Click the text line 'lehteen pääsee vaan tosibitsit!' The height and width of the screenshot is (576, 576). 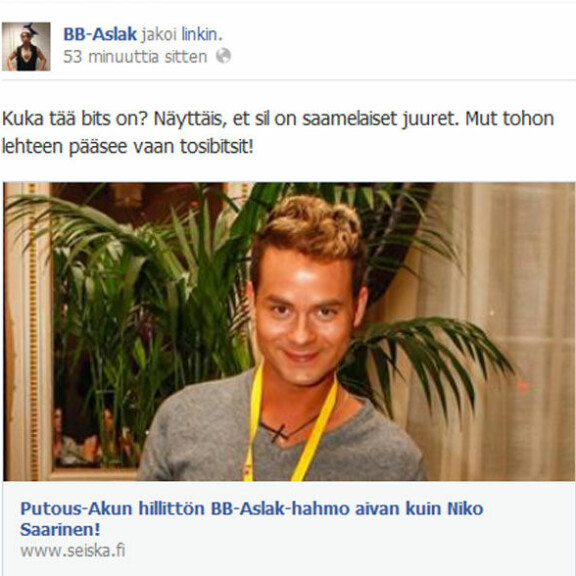127,147
